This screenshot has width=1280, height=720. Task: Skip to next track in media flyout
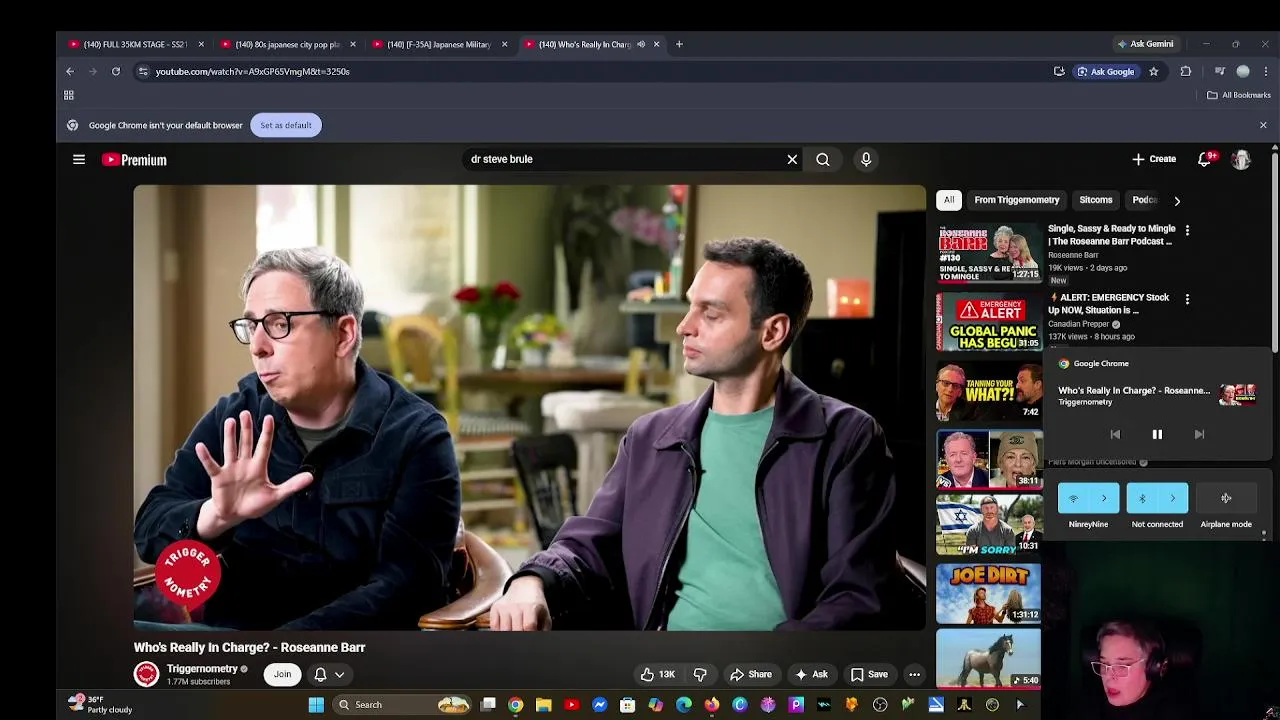coord(1199,434)
